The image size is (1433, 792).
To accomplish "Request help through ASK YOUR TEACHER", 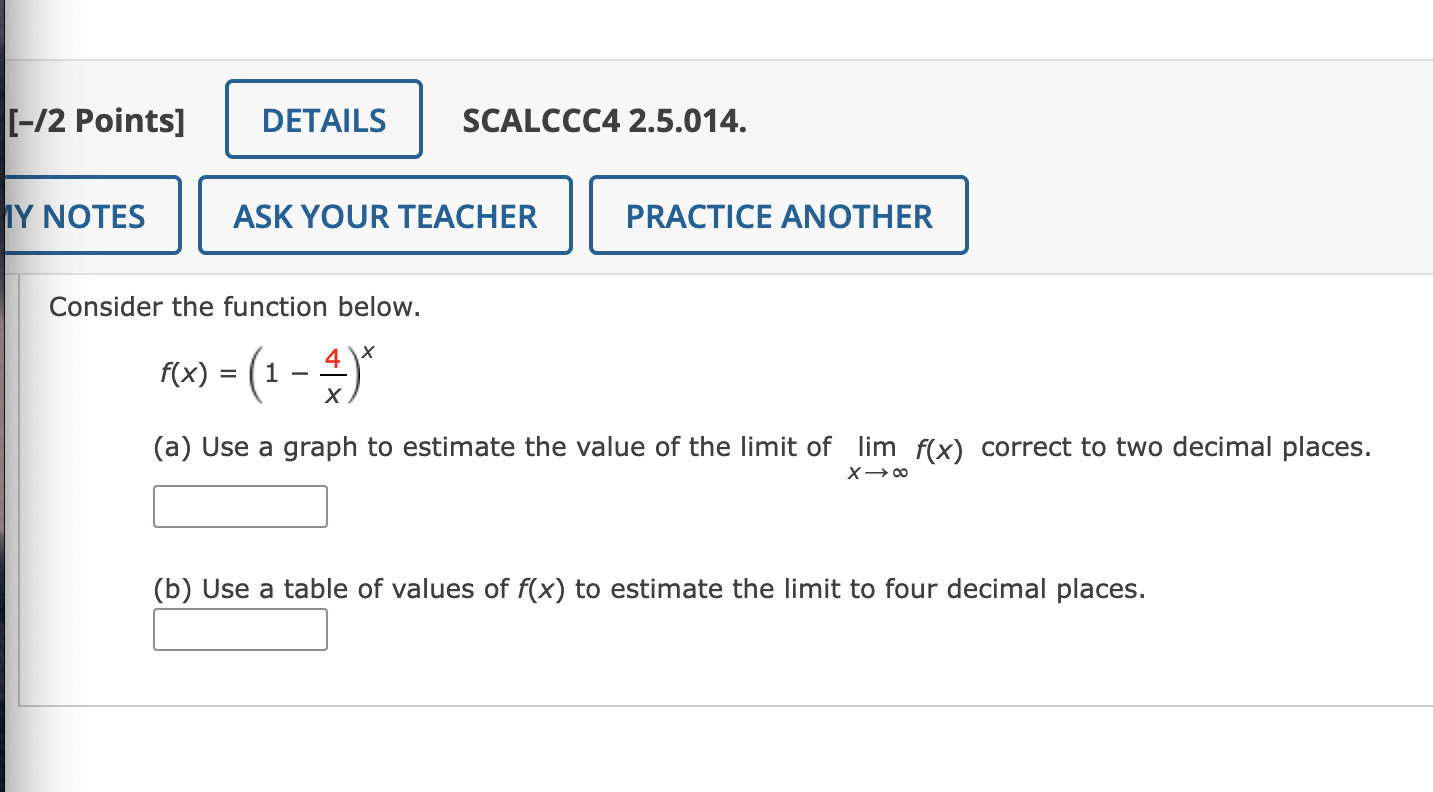I will point(384,215).
